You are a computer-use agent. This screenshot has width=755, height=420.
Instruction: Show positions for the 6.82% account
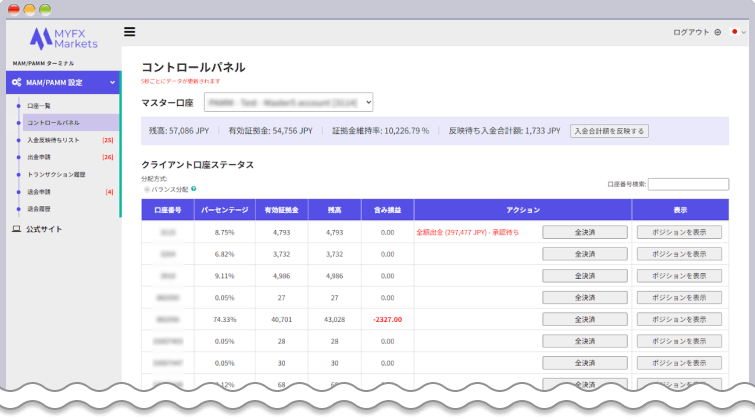679,254
